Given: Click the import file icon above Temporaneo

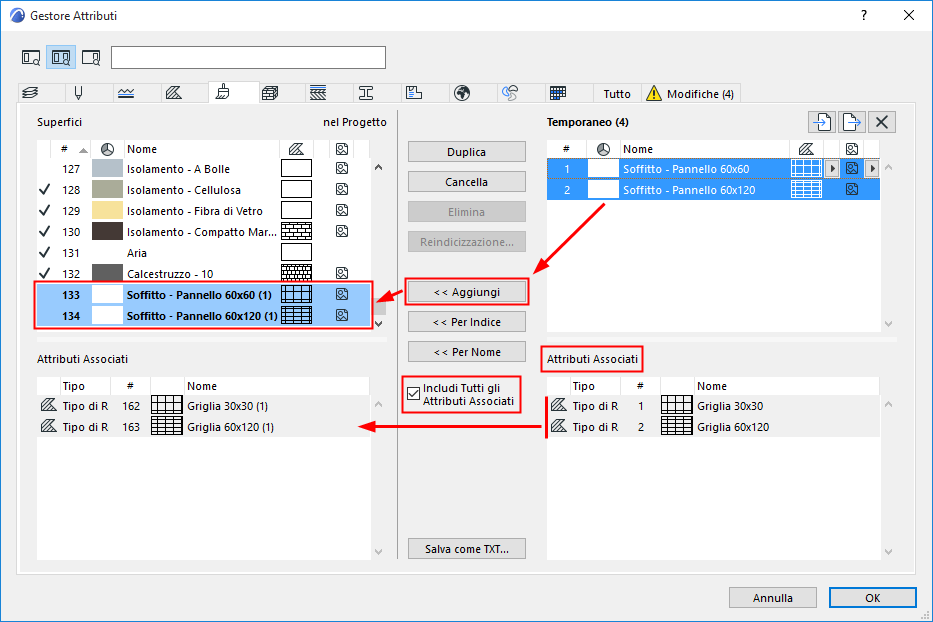Looking at the screenshot, I should pyautogui.click(x=822, y=122).
